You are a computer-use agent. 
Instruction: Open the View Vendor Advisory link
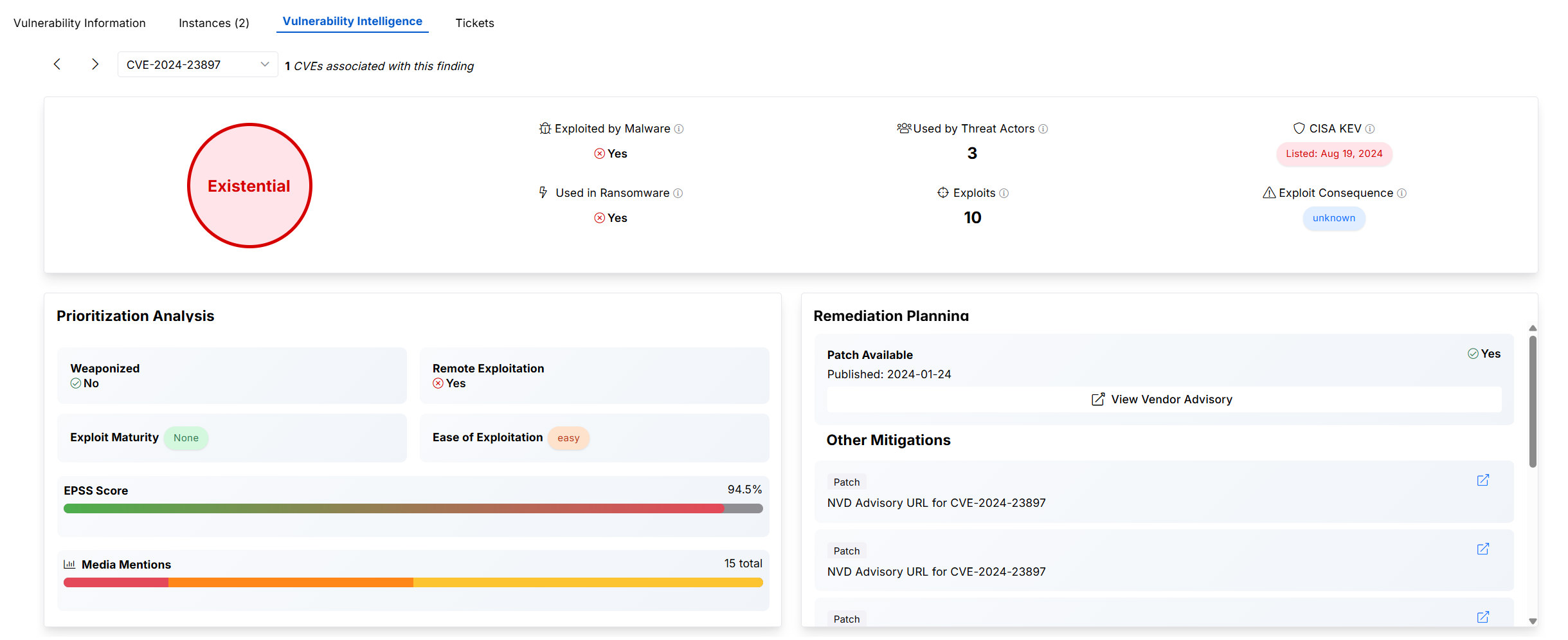(x=1164, y=399)
